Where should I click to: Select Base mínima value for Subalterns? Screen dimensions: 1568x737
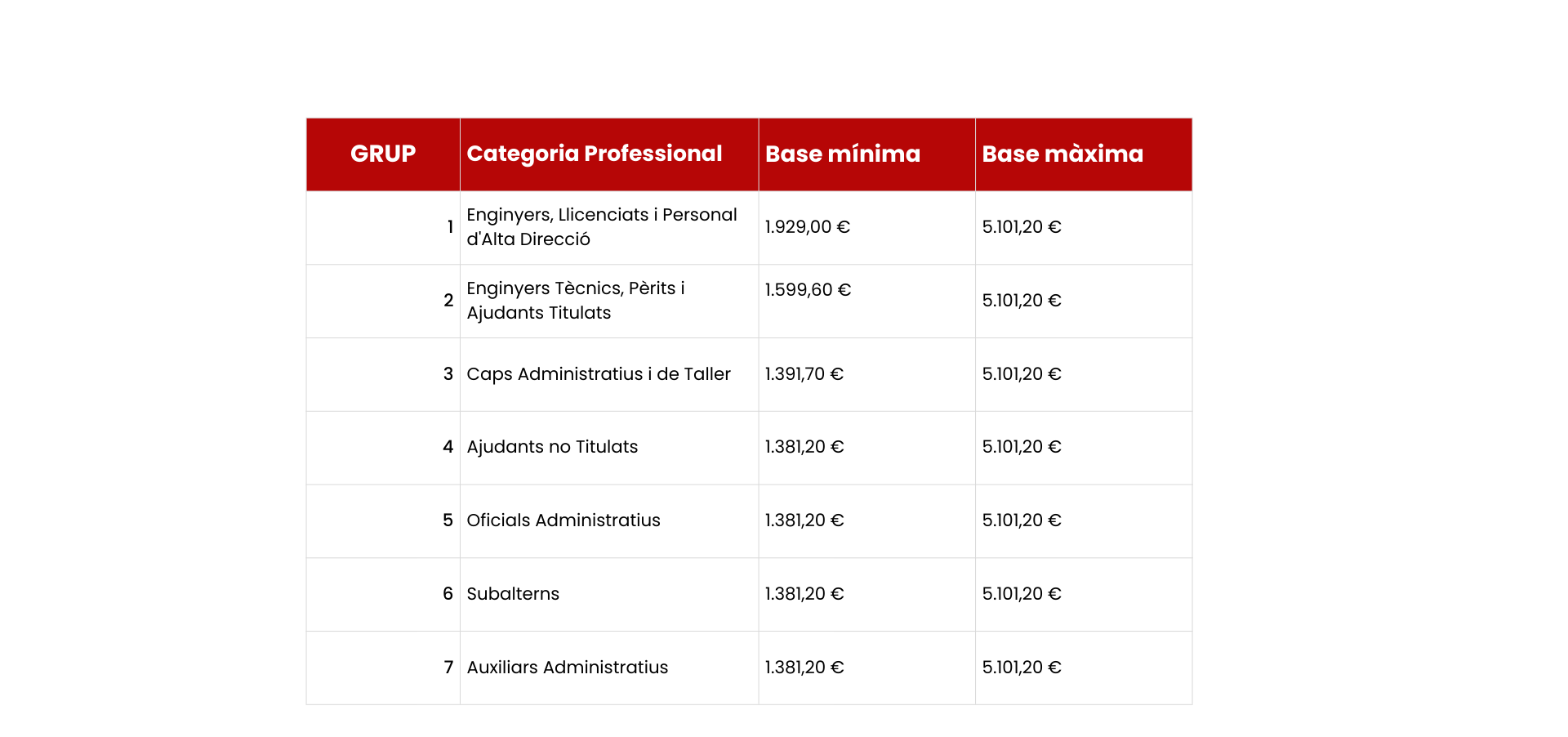pyautogui.click(x=804, y=594)
